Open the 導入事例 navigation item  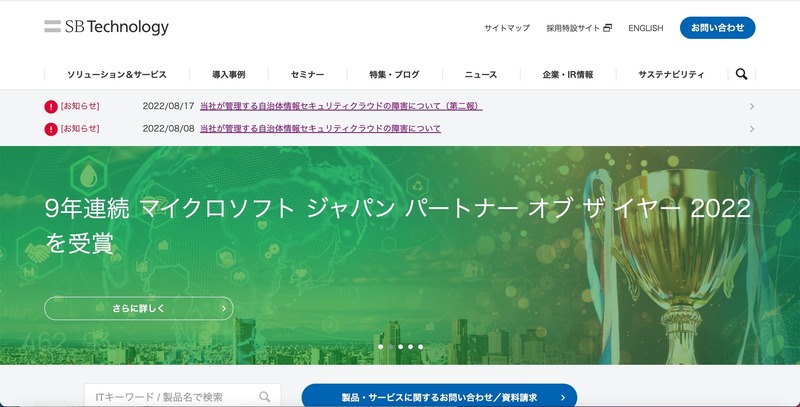pyautogui.click(x=228, y=75)
